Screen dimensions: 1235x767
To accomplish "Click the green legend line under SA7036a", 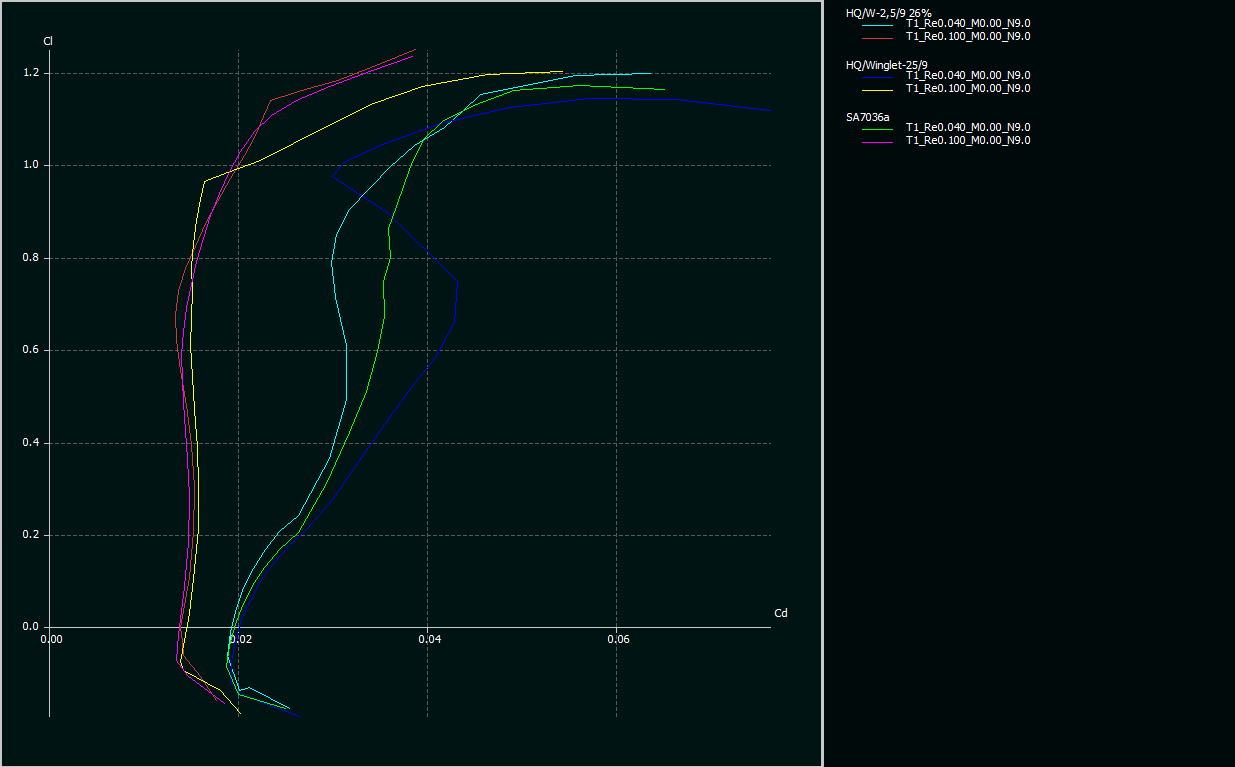I will pyautogui.click(x=878, y=128).
